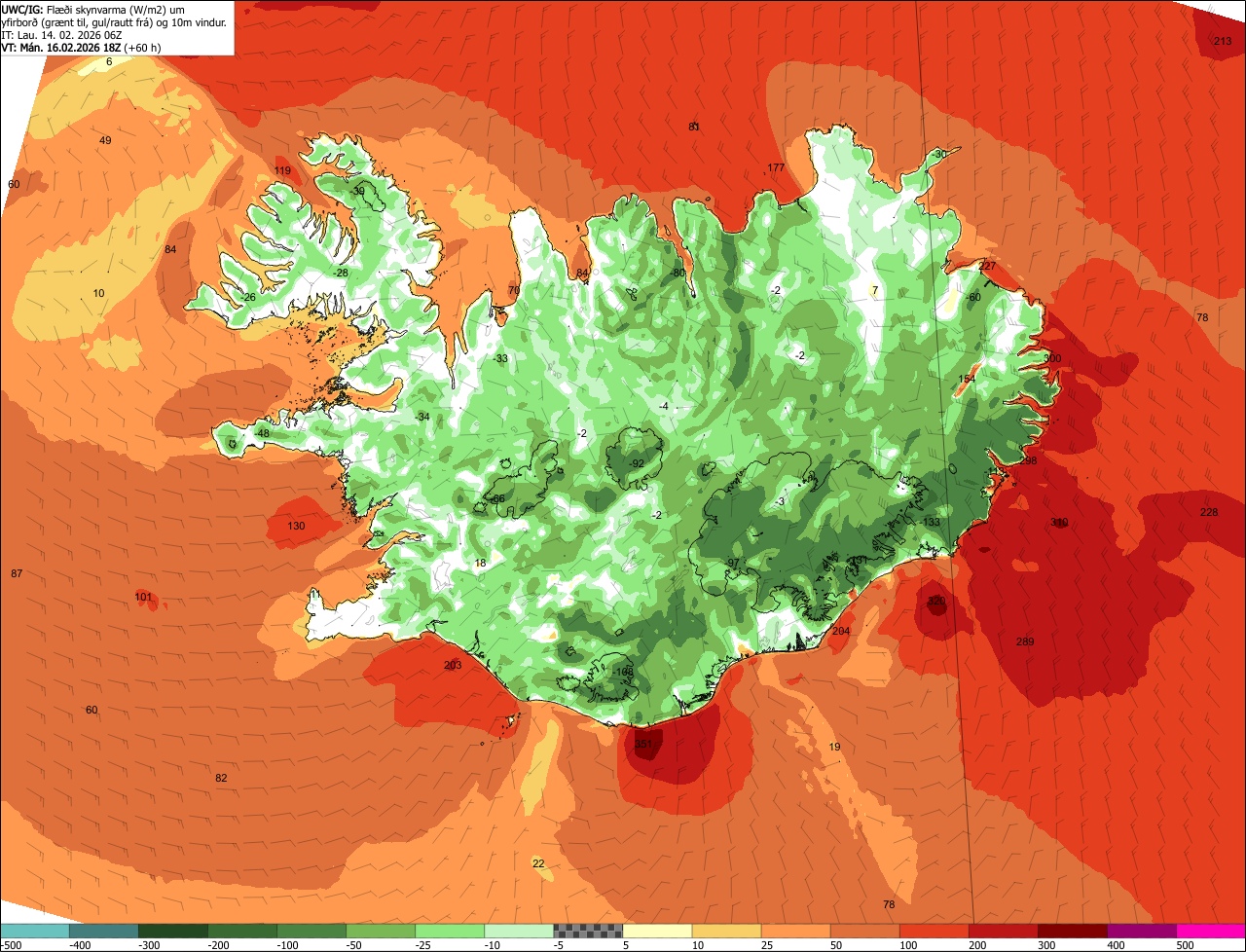1246x952 pixels.
Task: Click the '(+60 h)' forecast offset label
Action: tap(142, 47)
